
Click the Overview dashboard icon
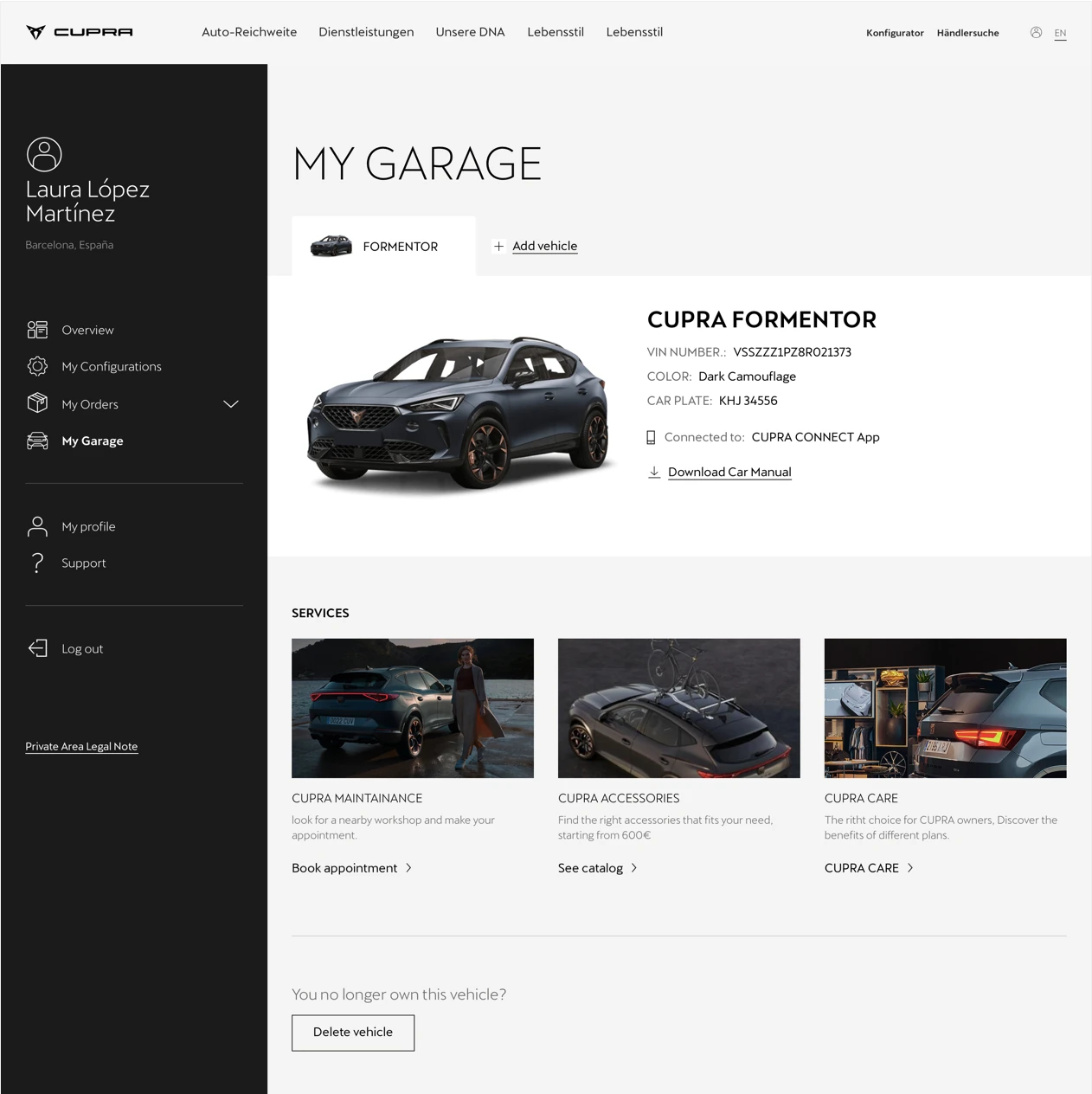(37, 330)
